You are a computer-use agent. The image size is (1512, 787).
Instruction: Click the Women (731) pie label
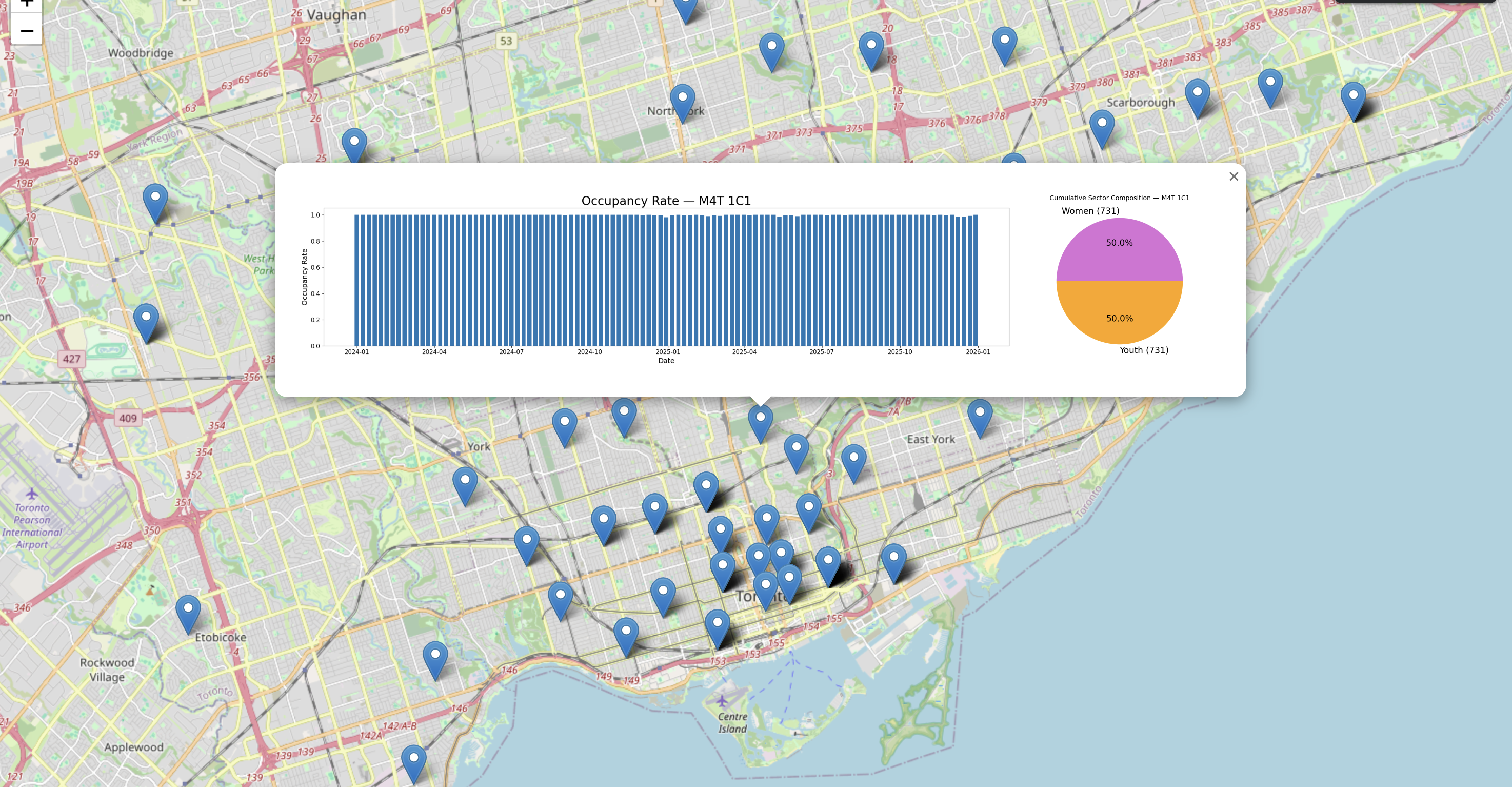pyautogui.click(x=1090, y=211)
